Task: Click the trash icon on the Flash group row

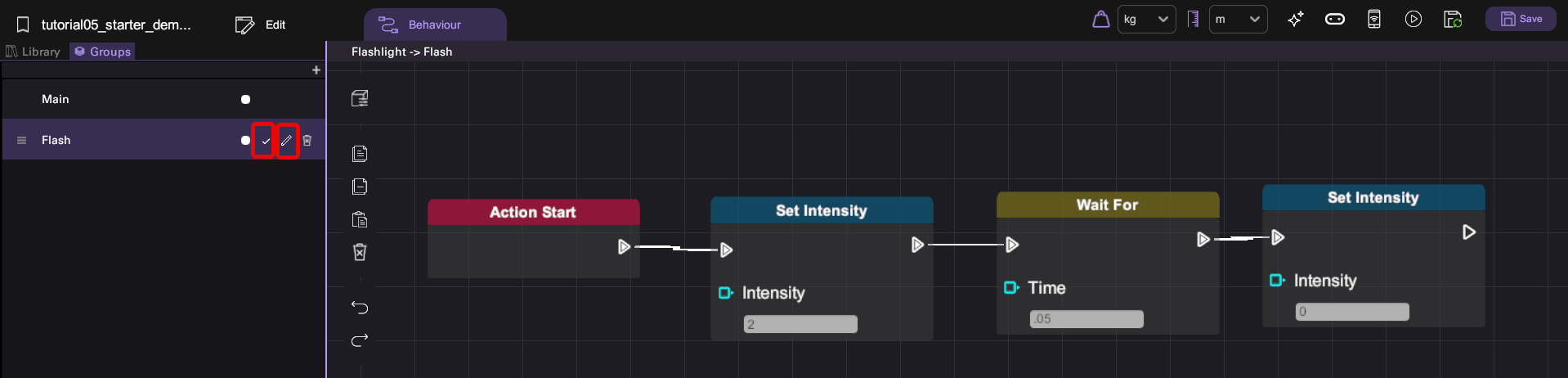Action: point(307,141)
